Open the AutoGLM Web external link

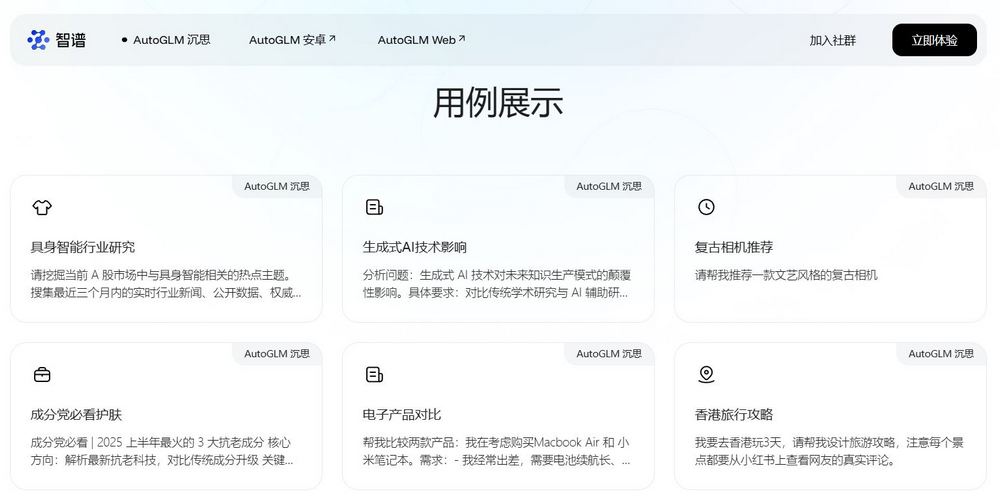coord(421,40)
